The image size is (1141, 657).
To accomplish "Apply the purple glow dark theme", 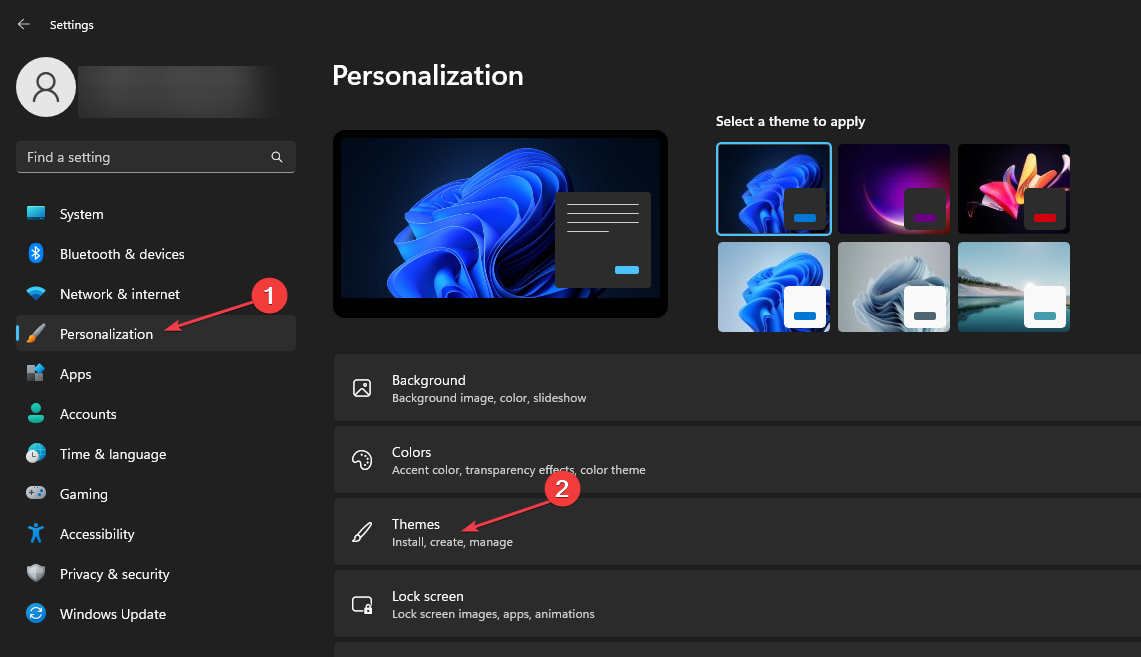I will click(x=894, y=189).
